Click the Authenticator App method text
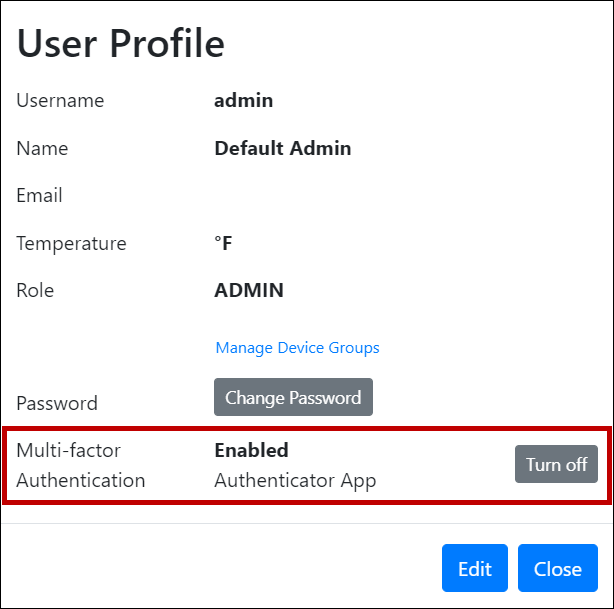 tap(295, 480)
